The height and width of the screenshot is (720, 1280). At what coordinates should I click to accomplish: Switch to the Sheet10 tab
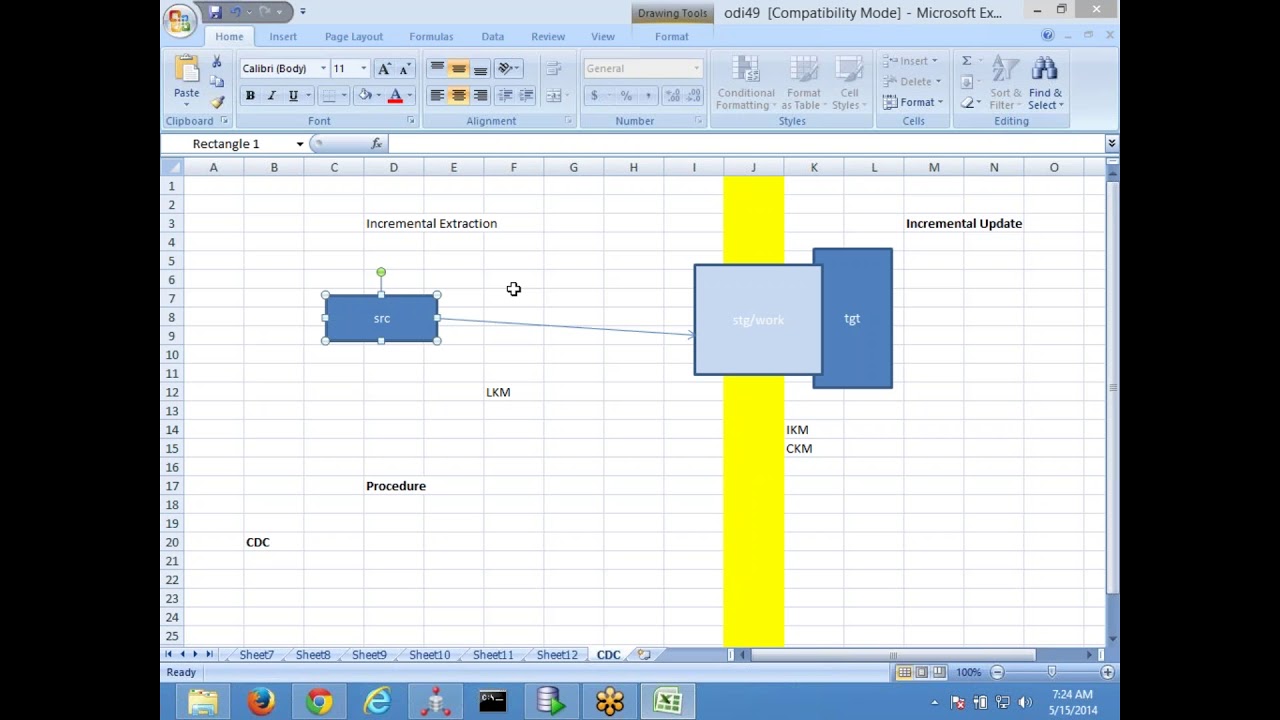click(430, 655)
